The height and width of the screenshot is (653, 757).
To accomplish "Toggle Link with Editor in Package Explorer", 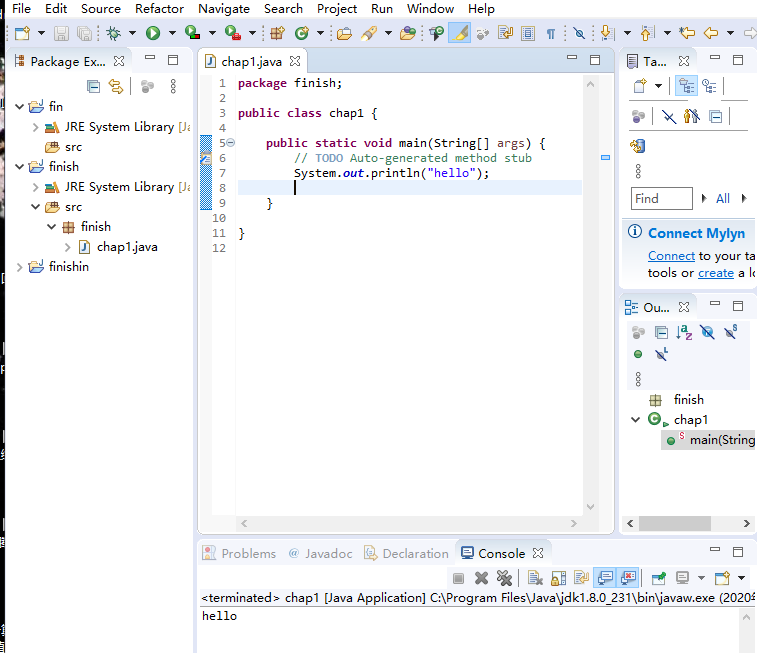I will 115,86.
